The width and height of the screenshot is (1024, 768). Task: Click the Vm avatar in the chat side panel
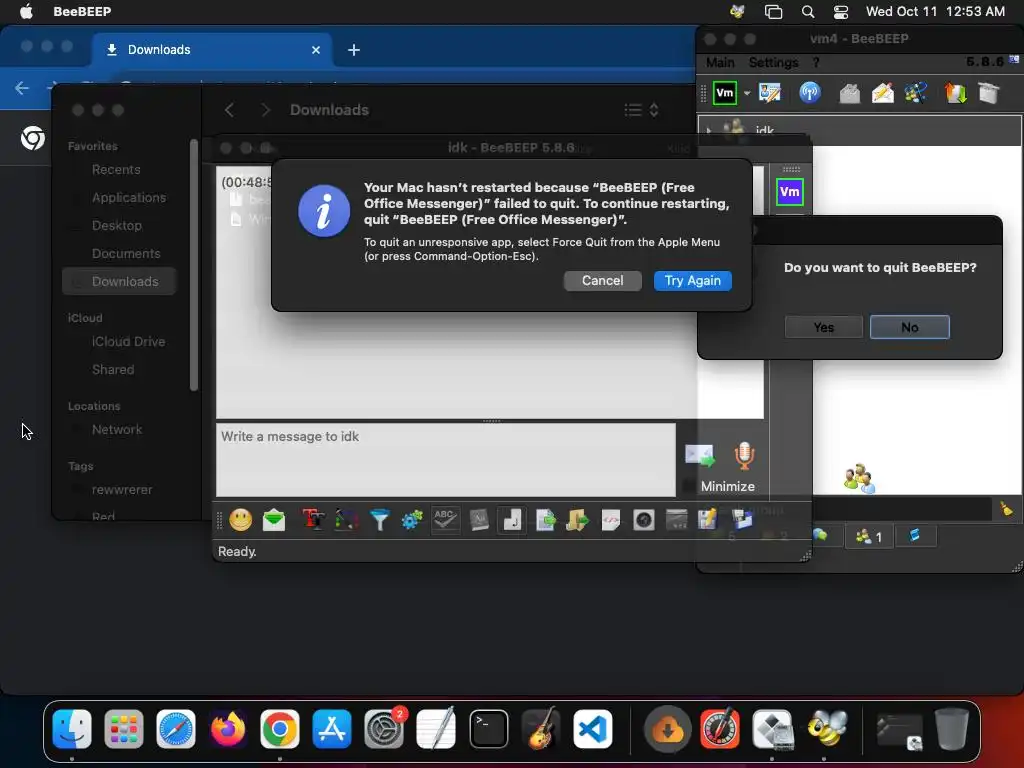click(x=790, y=191)
